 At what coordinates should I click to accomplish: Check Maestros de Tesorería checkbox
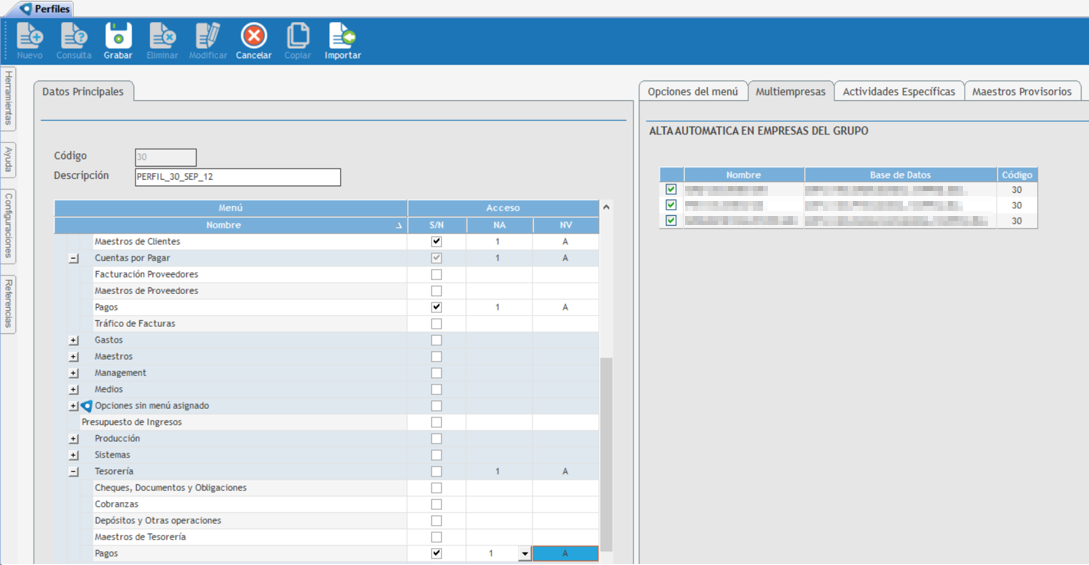point(436,537)
